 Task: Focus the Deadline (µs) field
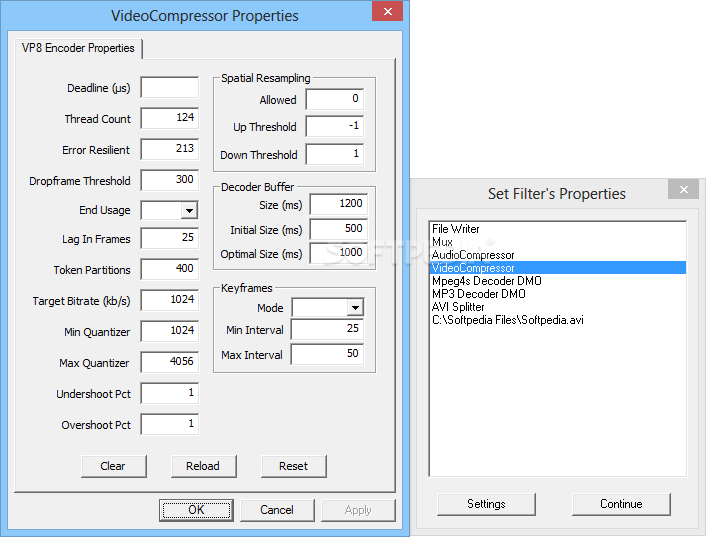pos(170,87)
